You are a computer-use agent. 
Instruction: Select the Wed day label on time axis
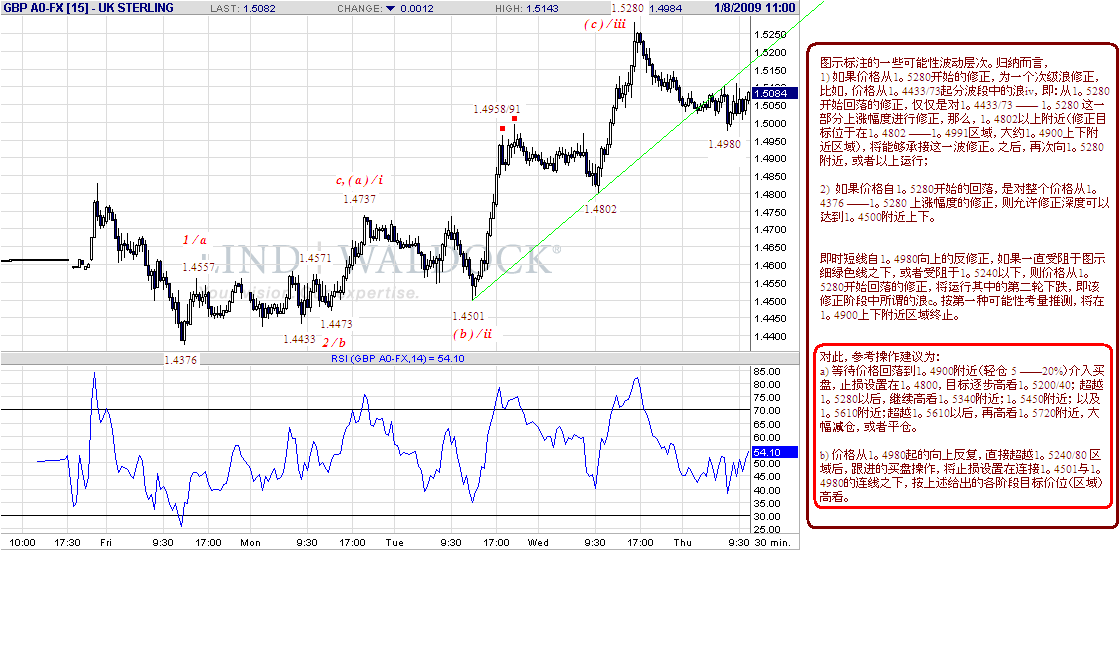538,543
